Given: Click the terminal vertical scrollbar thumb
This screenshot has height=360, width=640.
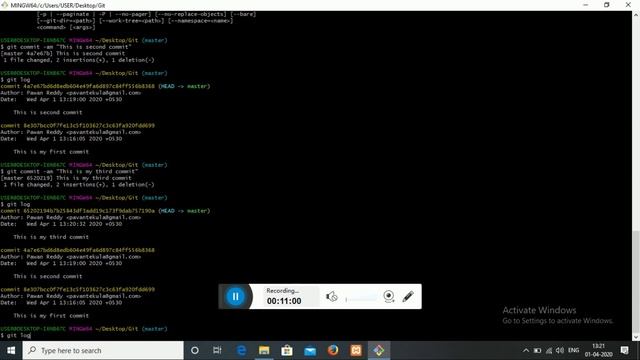Looking at the screenshot, I should click(636, 282).
